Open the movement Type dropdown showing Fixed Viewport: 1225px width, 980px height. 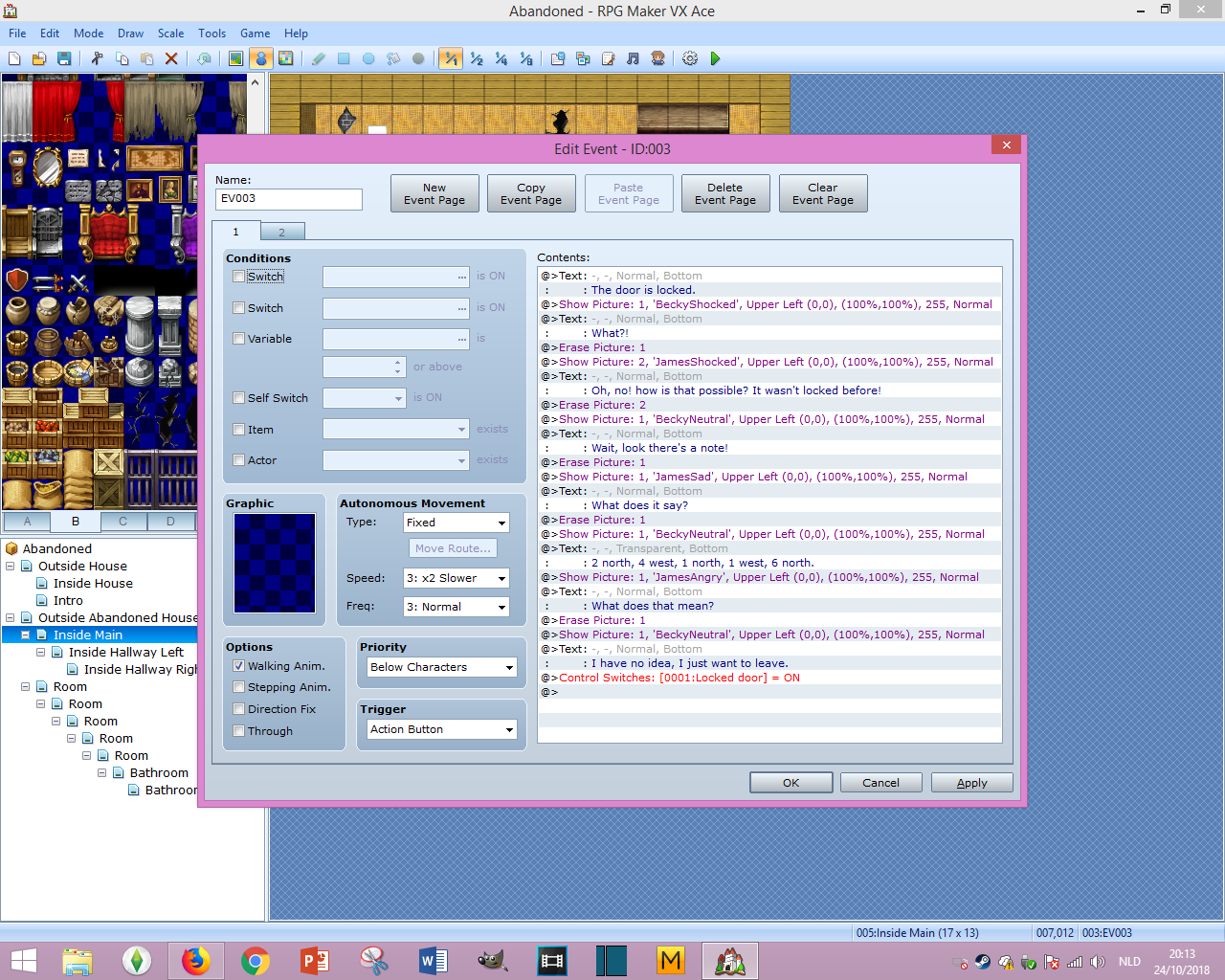(x=456, y=523)
